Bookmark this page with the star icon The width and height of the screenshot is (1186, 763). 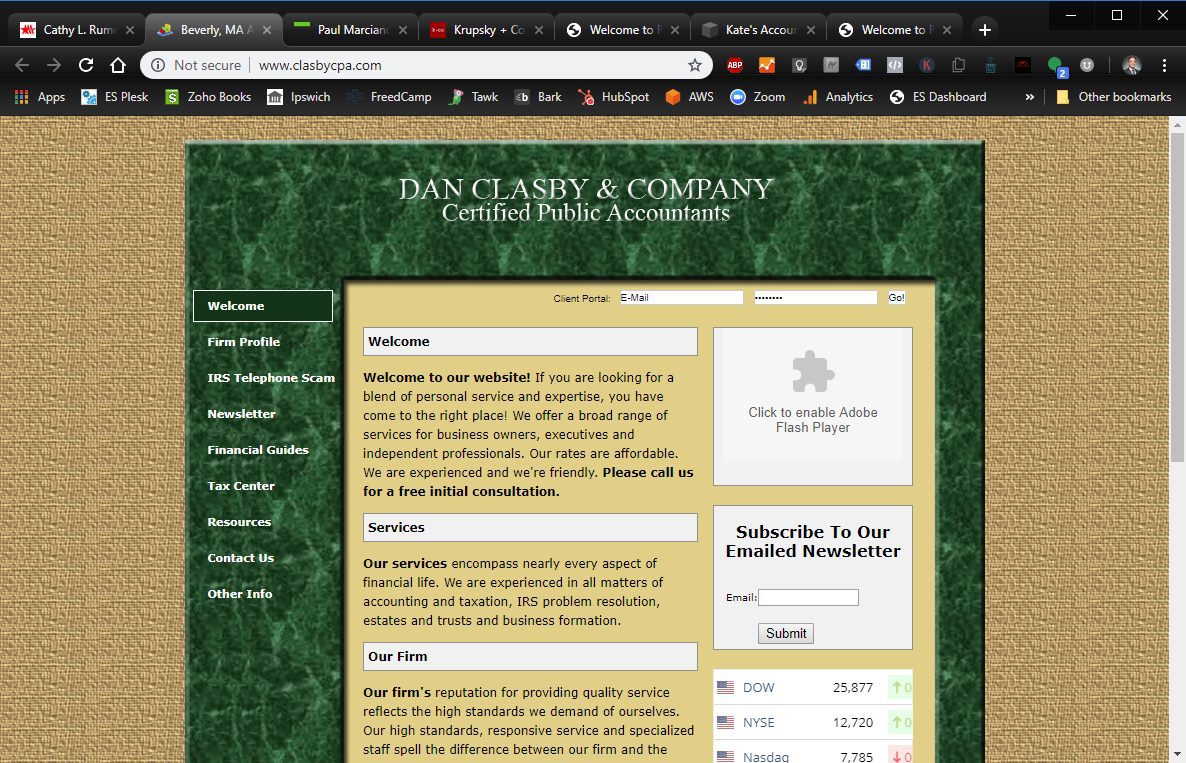pyautogui.click(x=694, y=65)
